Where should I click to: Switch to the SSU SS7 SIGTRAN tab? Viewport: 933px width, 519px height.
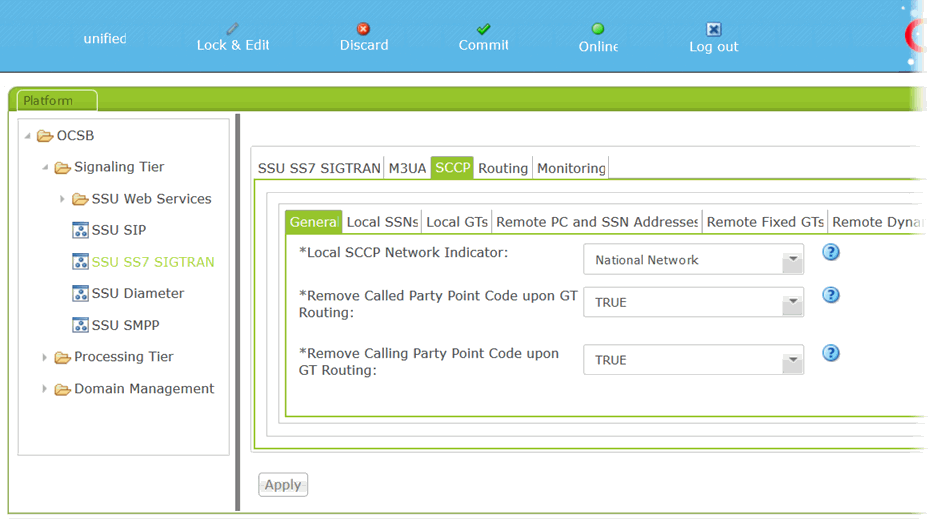pos(319,168)
